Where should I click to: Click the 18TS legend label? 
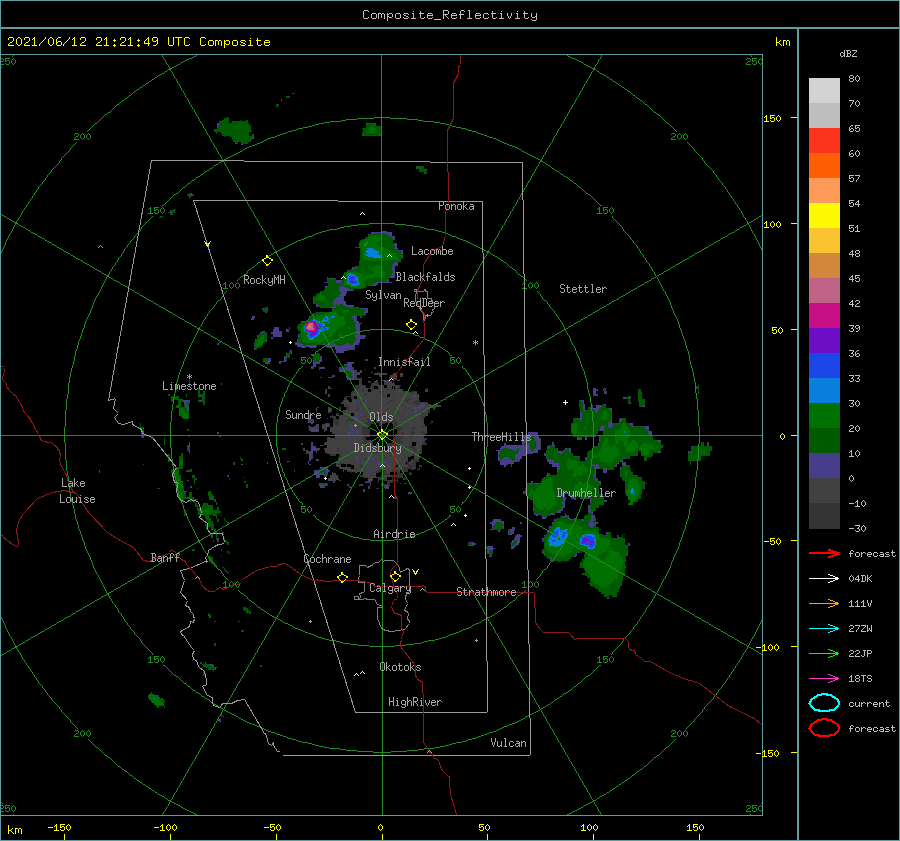[860, 679]
